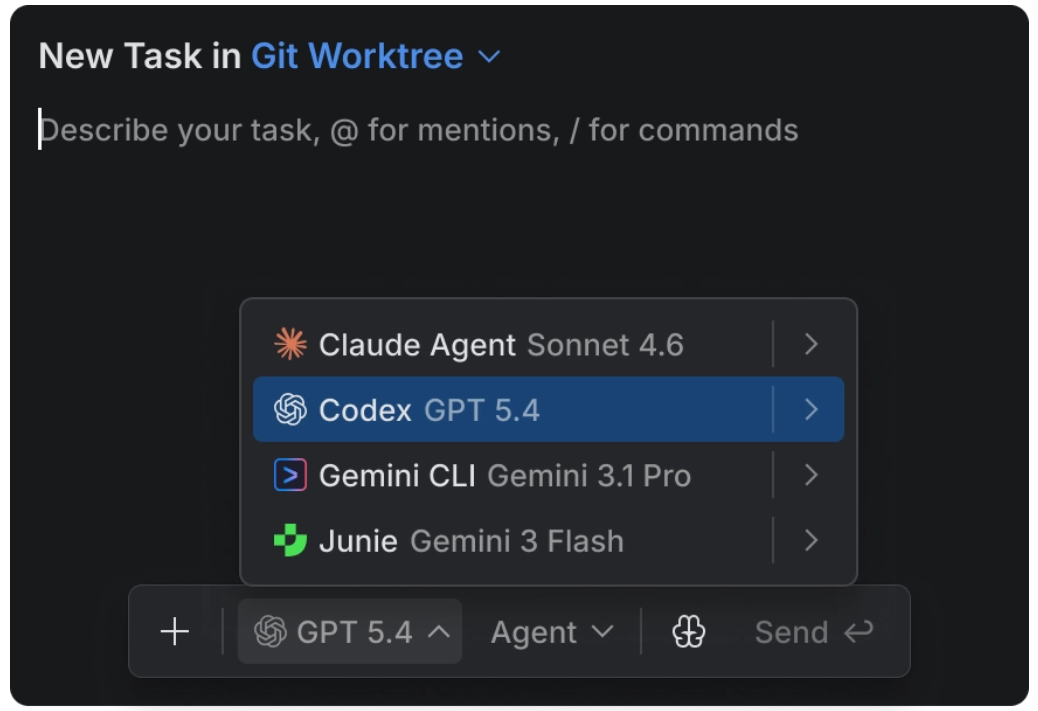Choose Junie Gemini 3 Flash option

pyautogui.click(x=470, y=541)
